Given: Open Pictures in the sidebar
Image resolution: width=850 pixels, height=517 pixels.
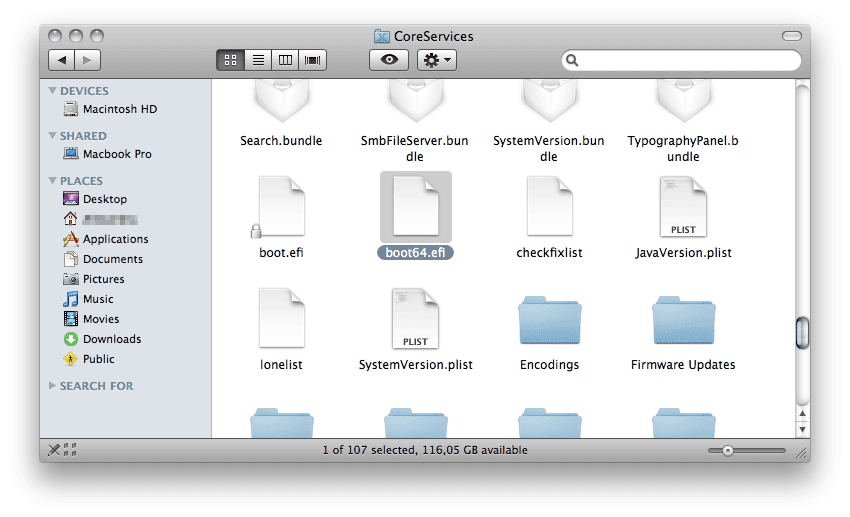Looking at the screenshot, I should coord(94,279).
